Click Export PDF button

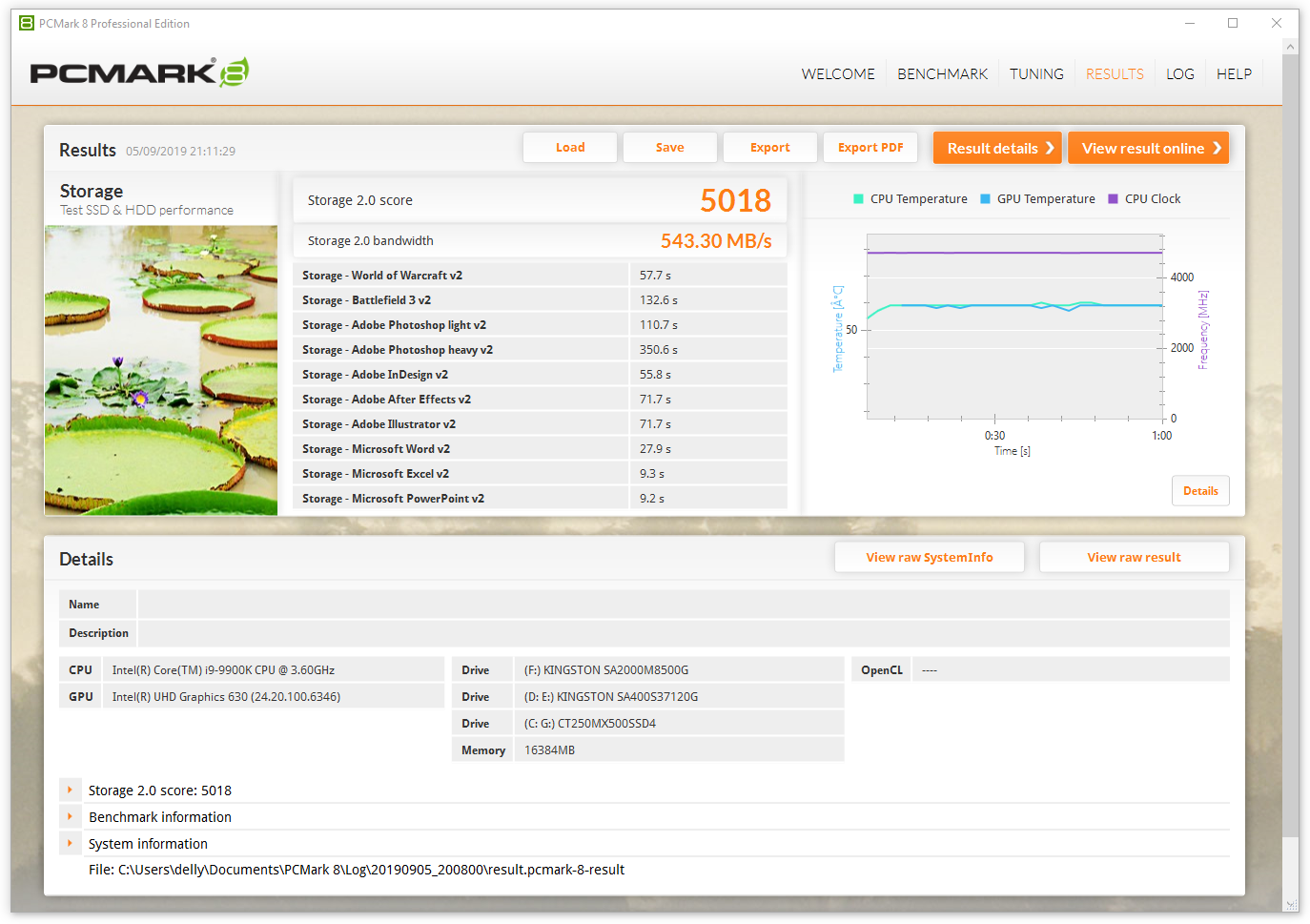tap(870, 148)
